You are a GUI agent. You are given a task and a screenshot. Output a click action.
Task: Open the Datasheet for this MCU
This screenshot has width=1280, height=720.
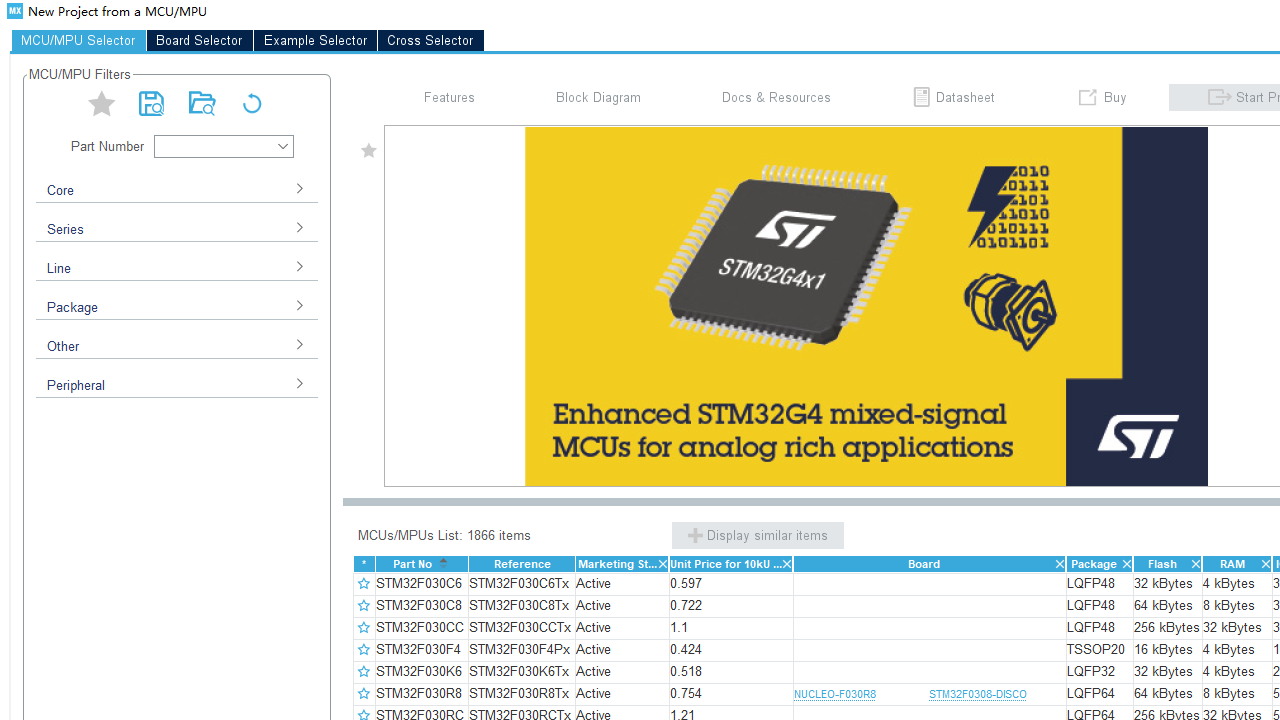(953, 97)
